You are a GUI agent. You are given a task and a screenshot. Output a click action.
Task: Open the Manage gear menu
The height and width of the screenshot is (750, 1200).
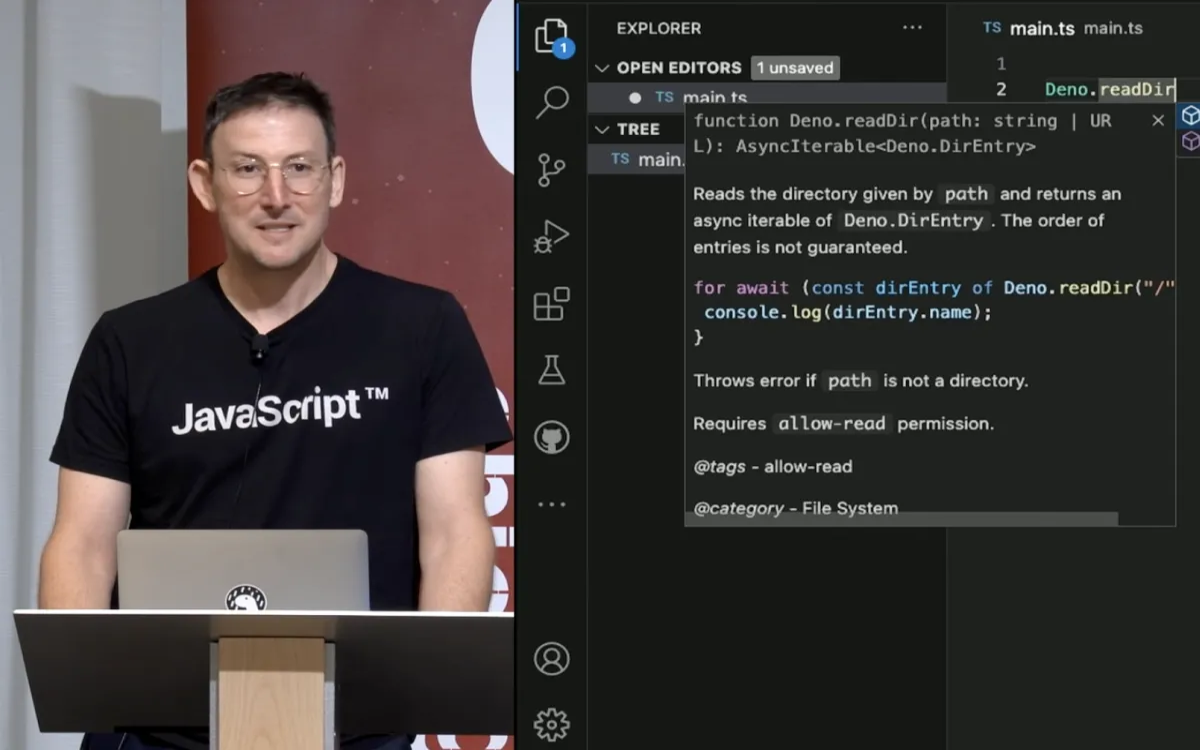tap(551, 722)
